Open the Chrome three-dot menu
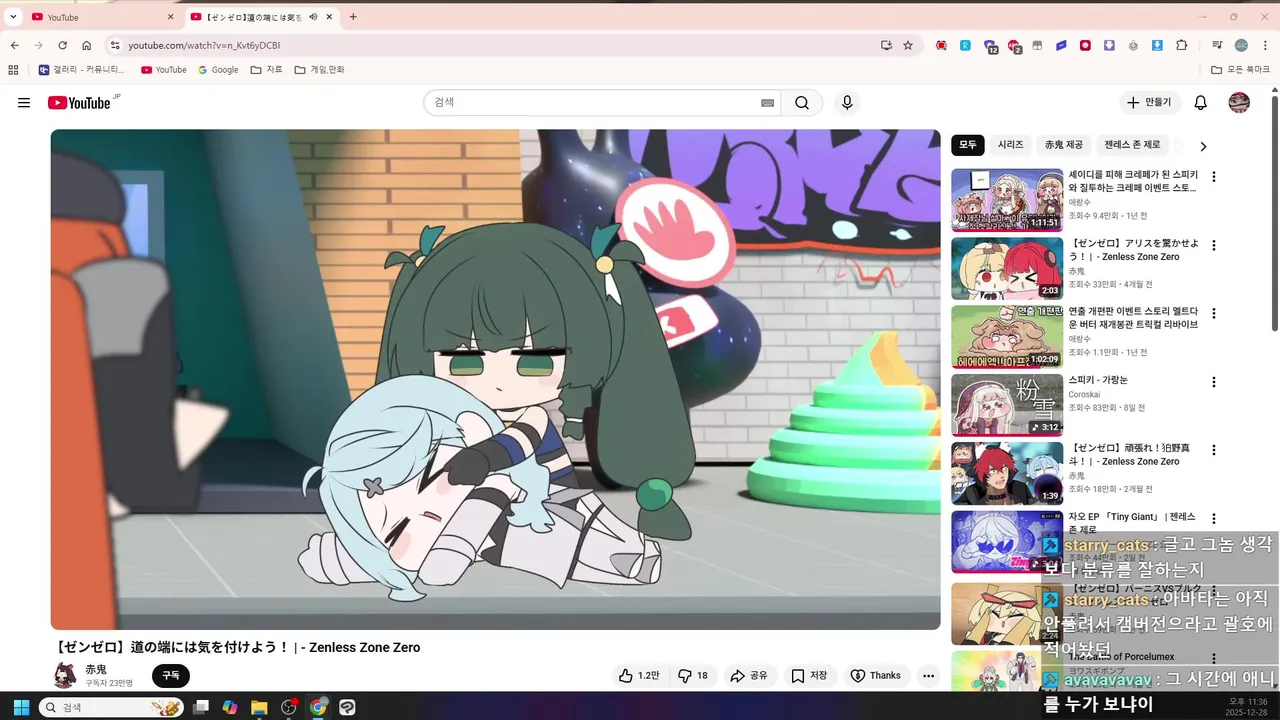The height and width of the screenshot is (720, 1280). [1266, 45]
